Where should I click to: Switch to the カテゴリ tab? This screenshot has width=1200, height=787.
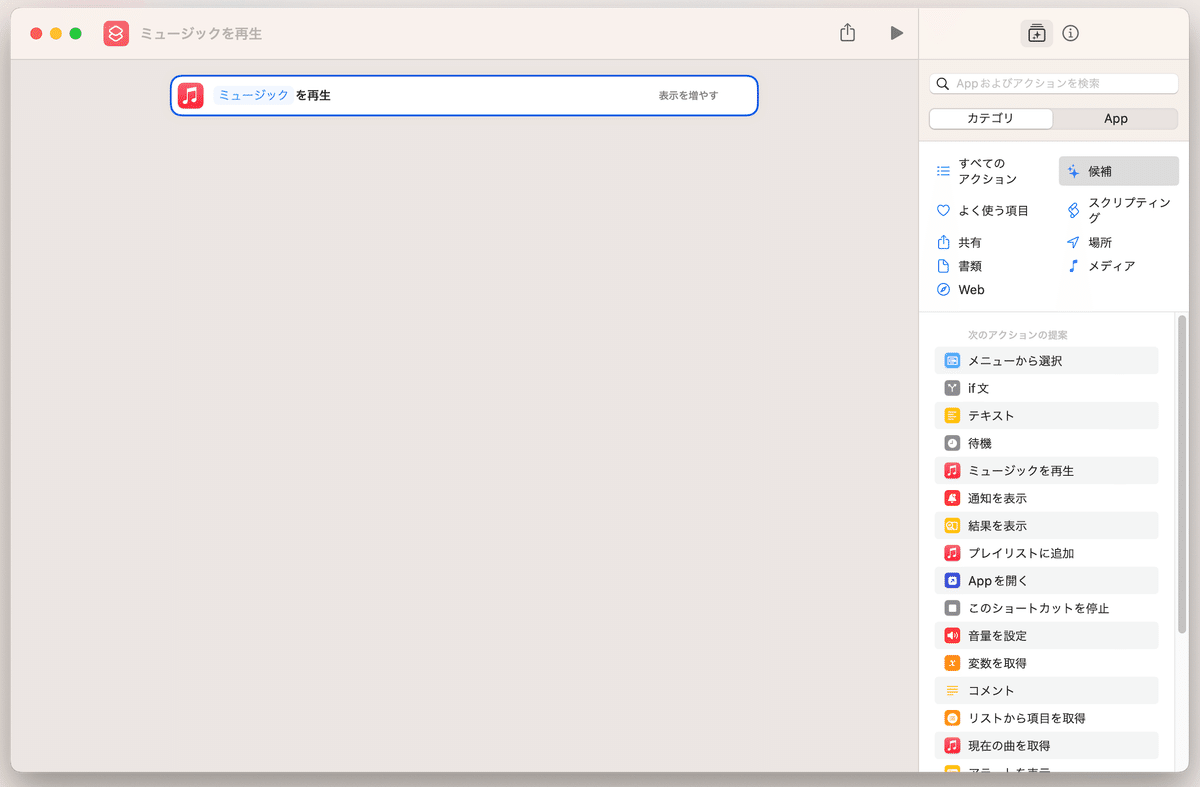[991, 118]
